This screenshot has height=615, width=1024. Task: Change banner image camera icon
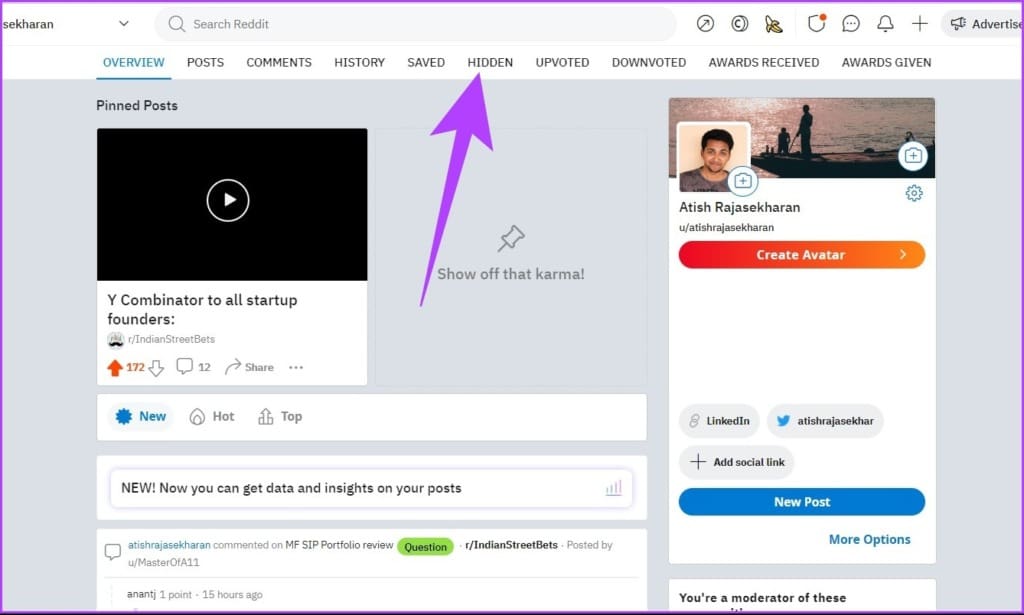pos(913,156)
